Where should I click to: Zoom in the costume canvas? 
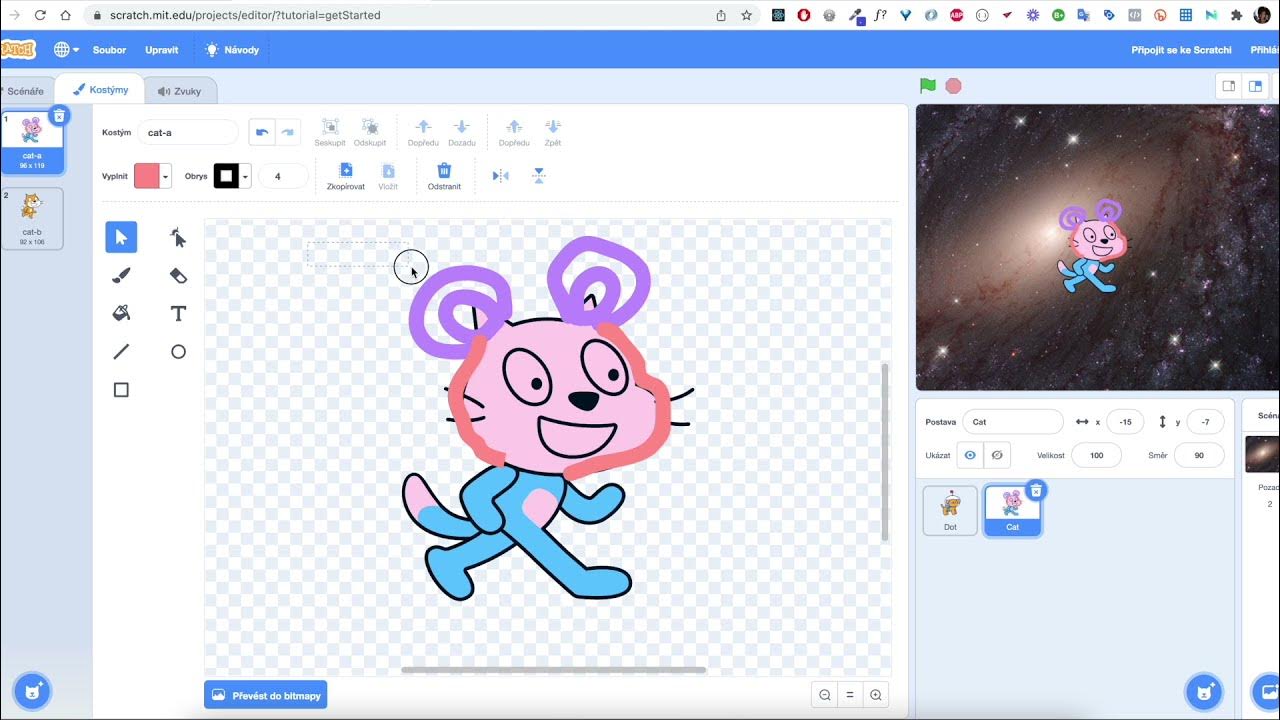tap(876, 695)
